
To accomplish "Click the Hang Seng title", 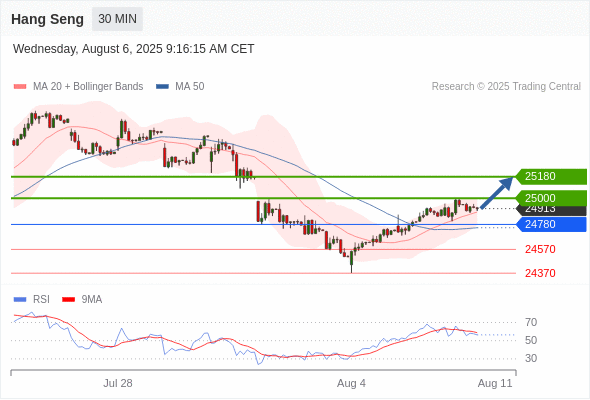I will pyautogui.click(x=47, y=19).
